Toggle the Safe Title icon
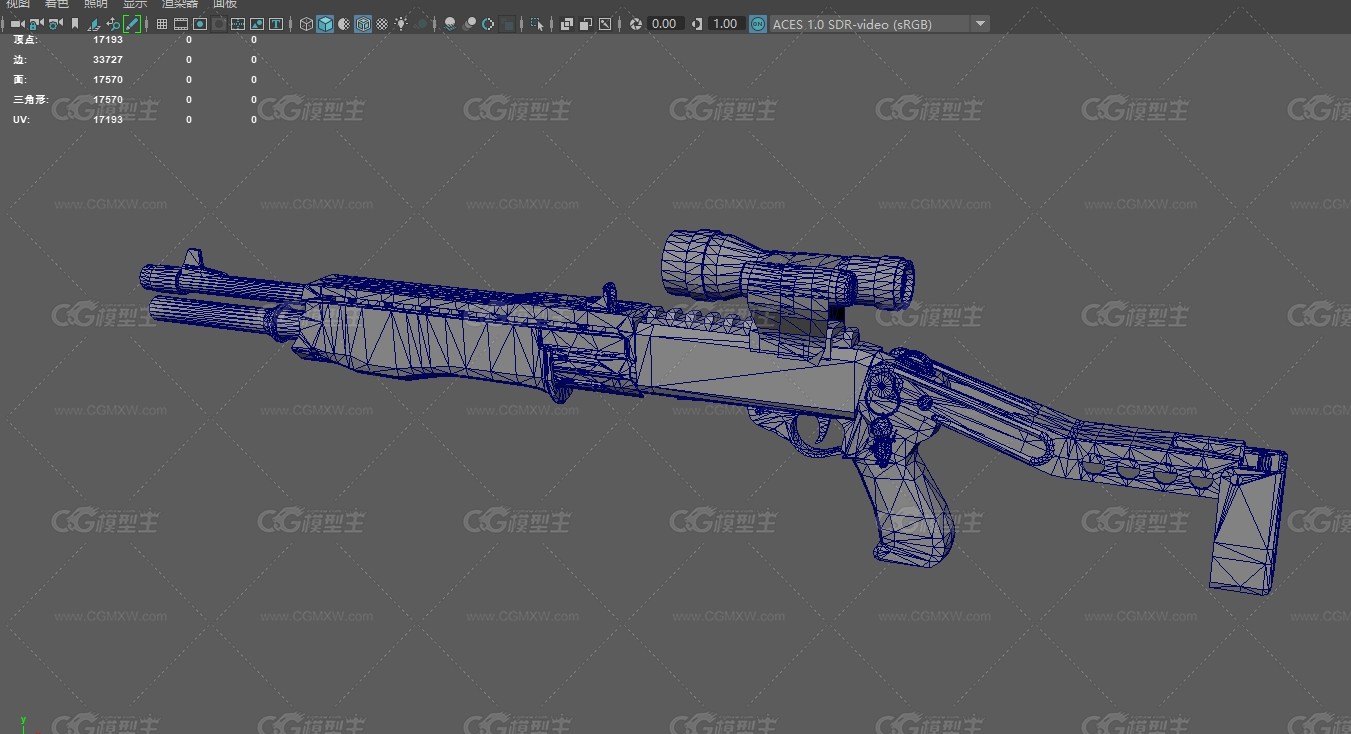 [275, 24]
